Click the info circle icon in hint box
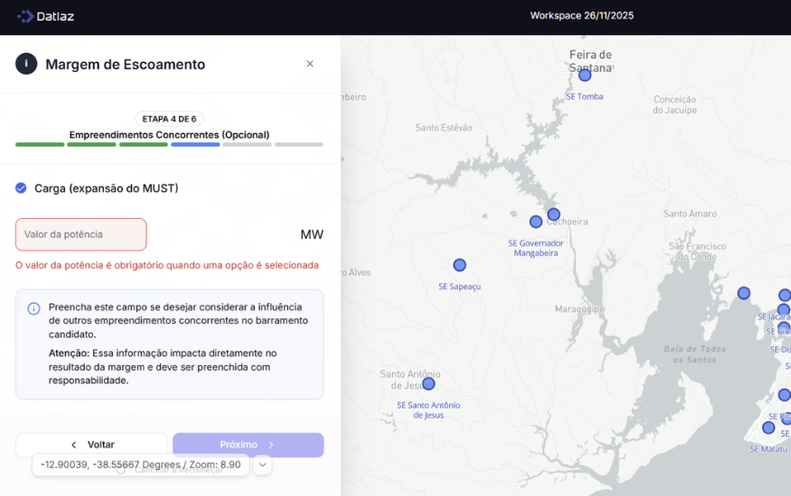The width and height of the screenshot is (791, 496). click(x=34, y=309)
